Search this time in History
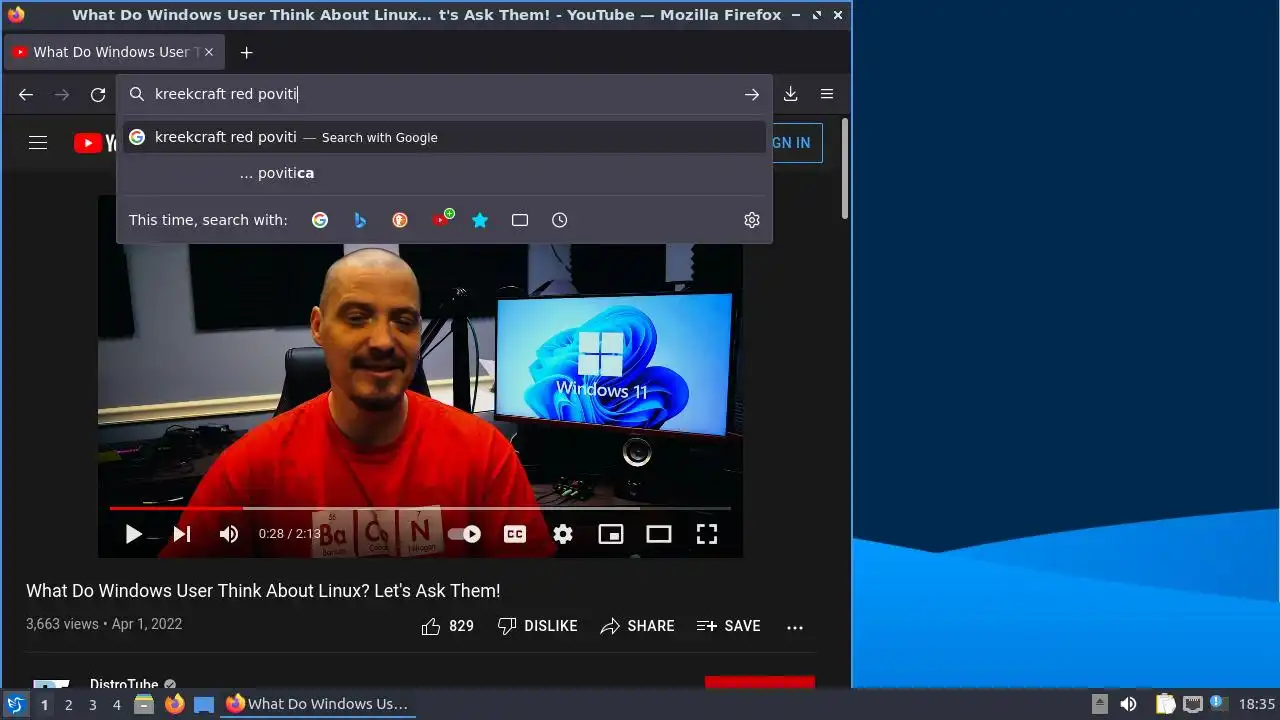 pyautogui.click(x=560, y=220)
